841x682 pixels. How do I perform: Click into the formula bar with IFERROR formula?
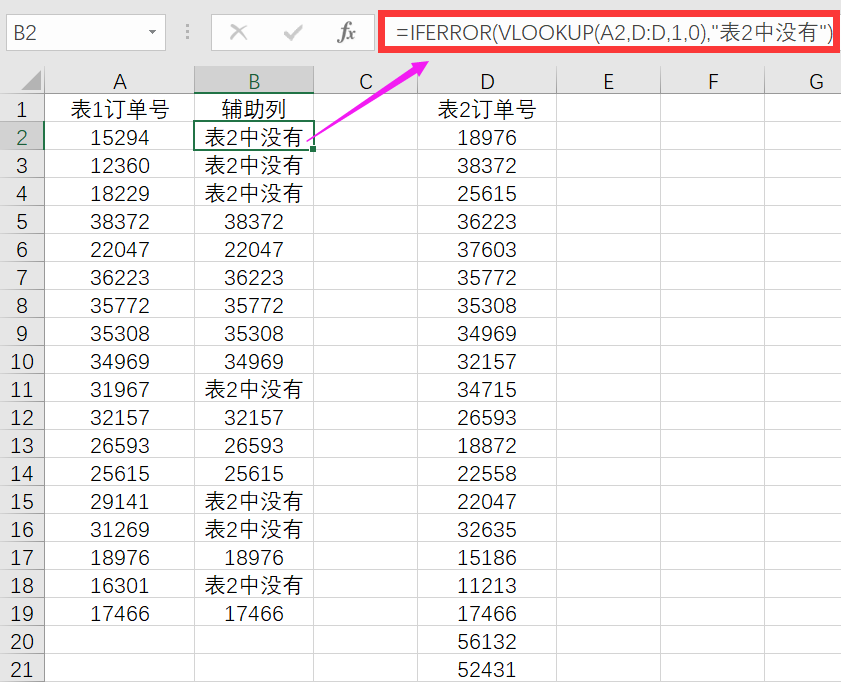click(609, 32)
